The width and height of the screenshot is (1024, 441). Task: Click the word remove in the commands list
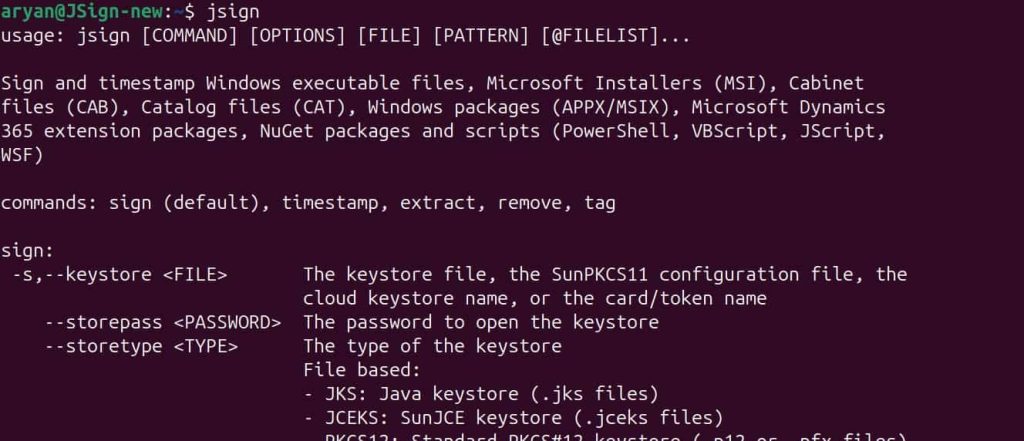click(x=530, y=203)
